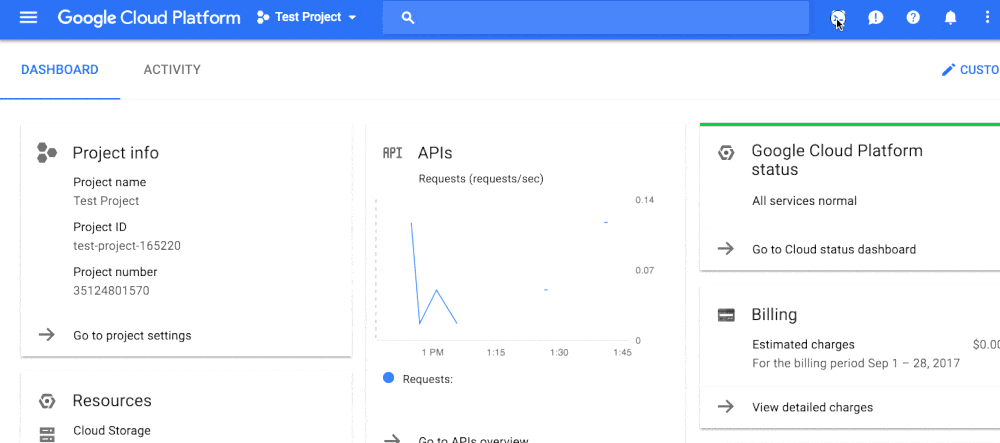This screenshot has width=1000, height=443.
Task: Click the Cloud Storage bucket icon
Action: 47,434
